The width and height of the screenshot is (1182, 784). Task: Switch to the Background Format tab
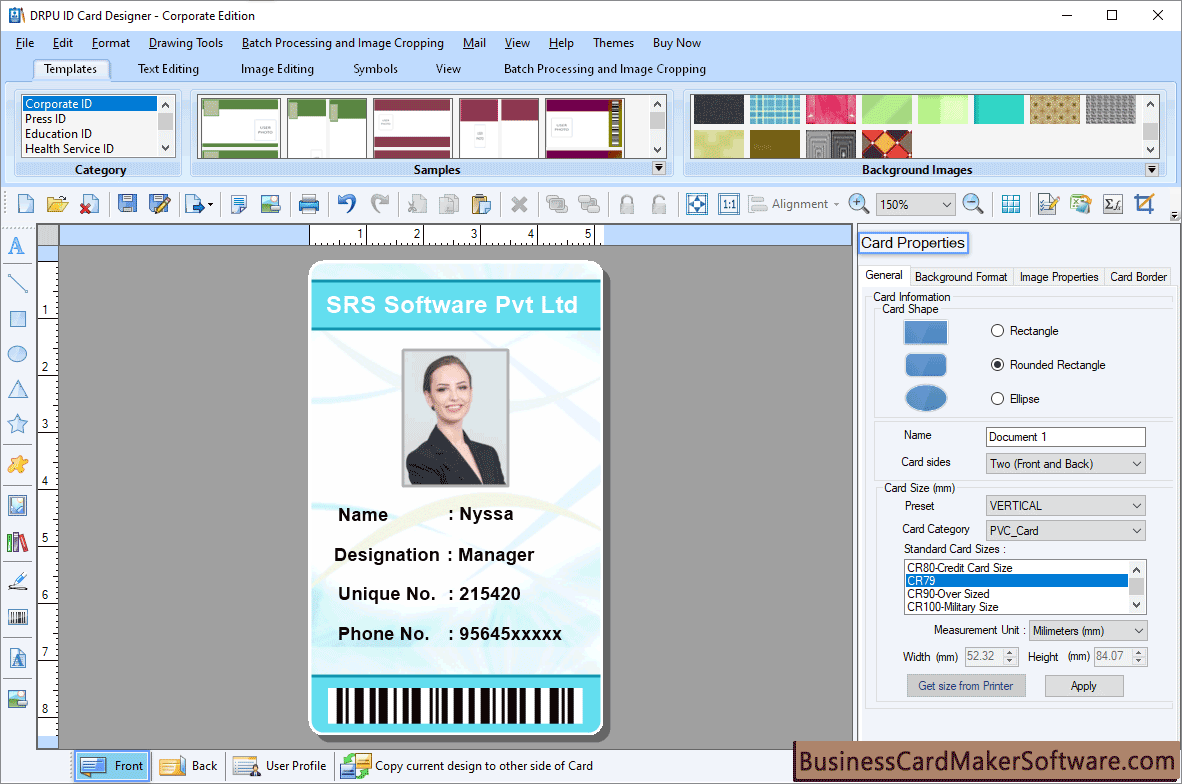960,276
